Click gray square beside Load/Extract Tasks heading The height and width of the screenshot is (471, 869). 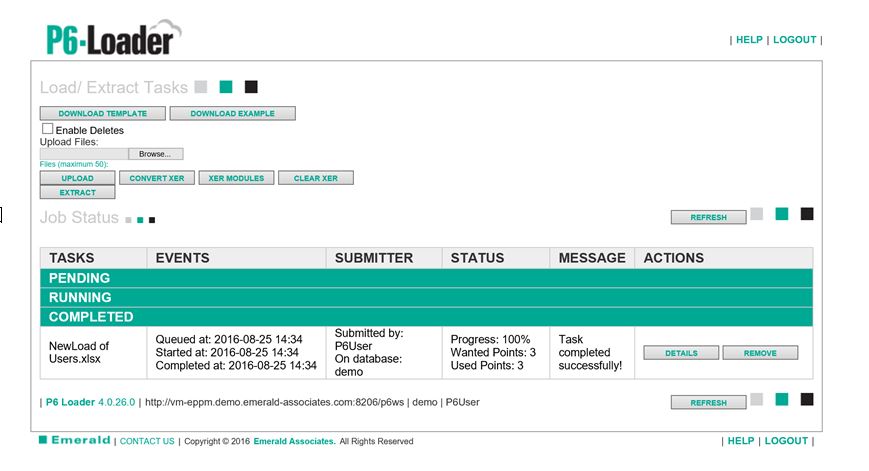click(201, 87)
